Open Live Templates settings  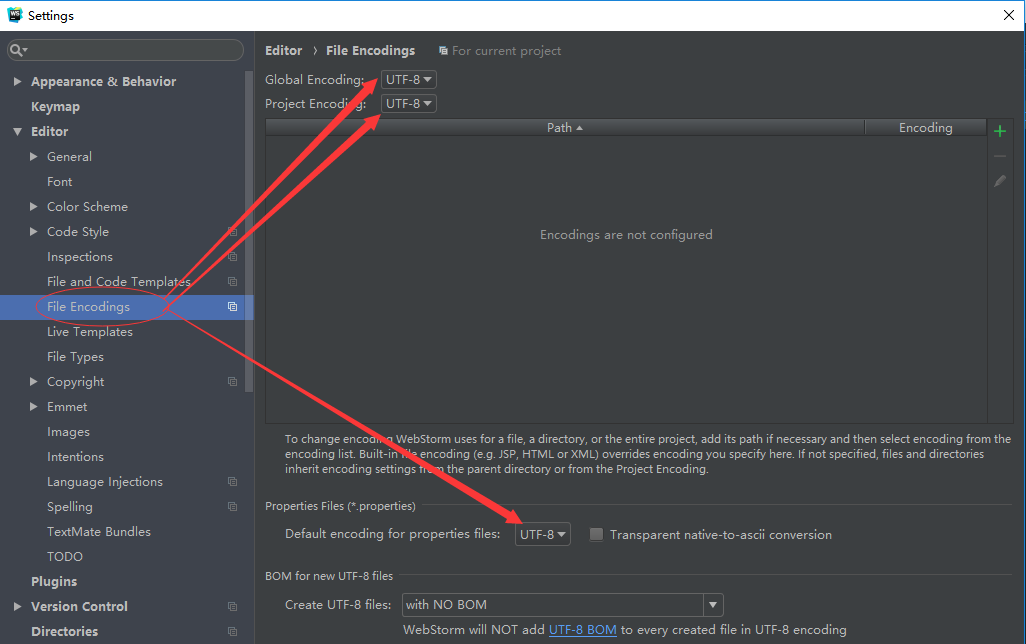tap(90, 332)
